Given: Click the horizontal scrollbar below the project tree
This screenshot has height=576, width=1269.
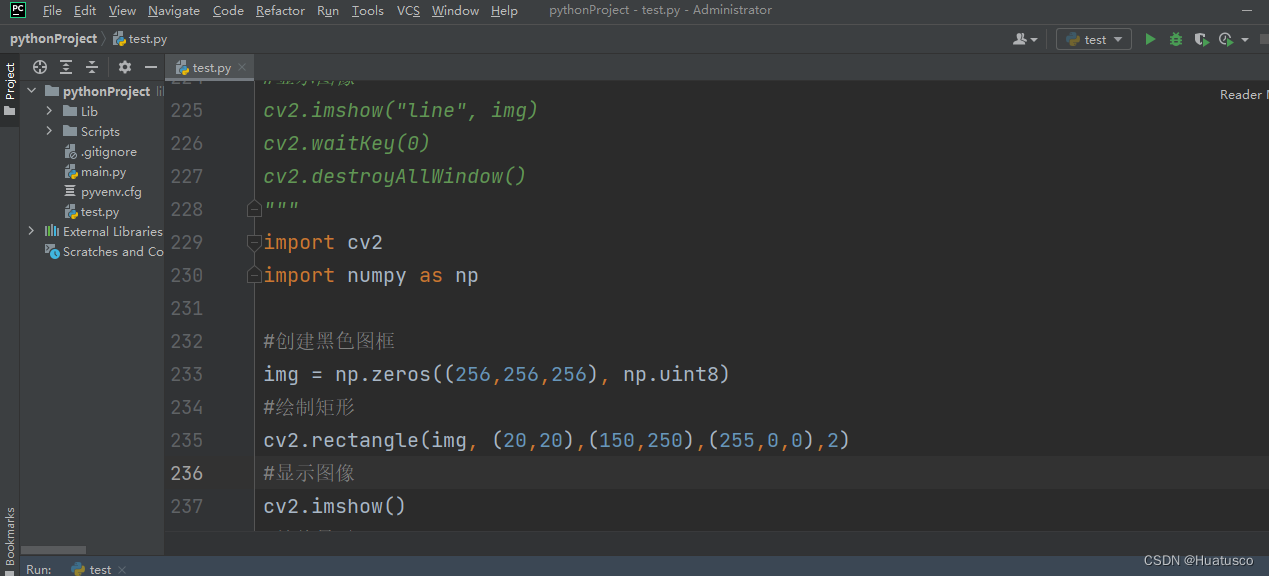Looking at the screenshot, I should (x=53, y=549).
